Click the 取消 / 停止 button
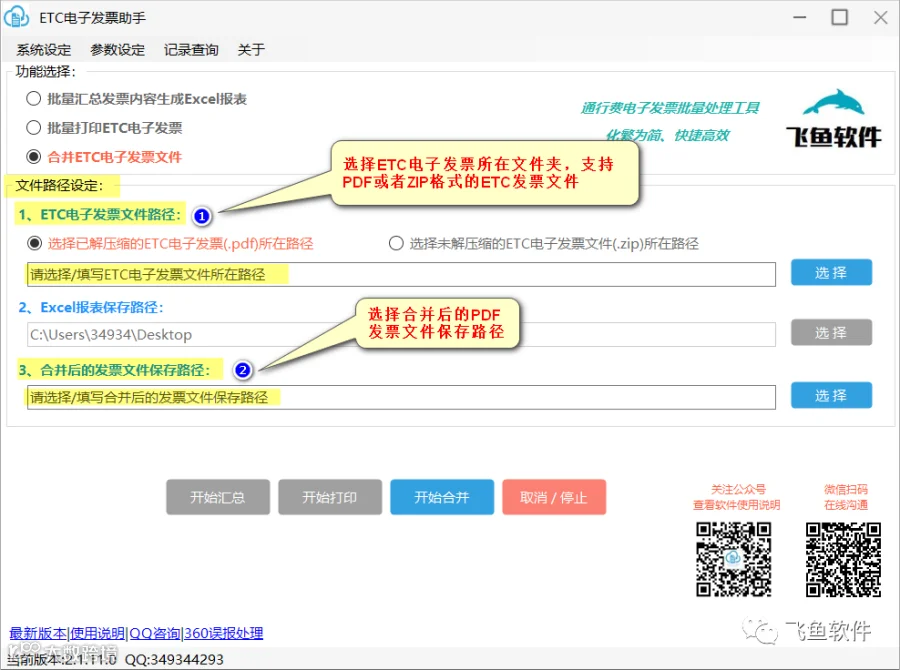 [554, 497]
